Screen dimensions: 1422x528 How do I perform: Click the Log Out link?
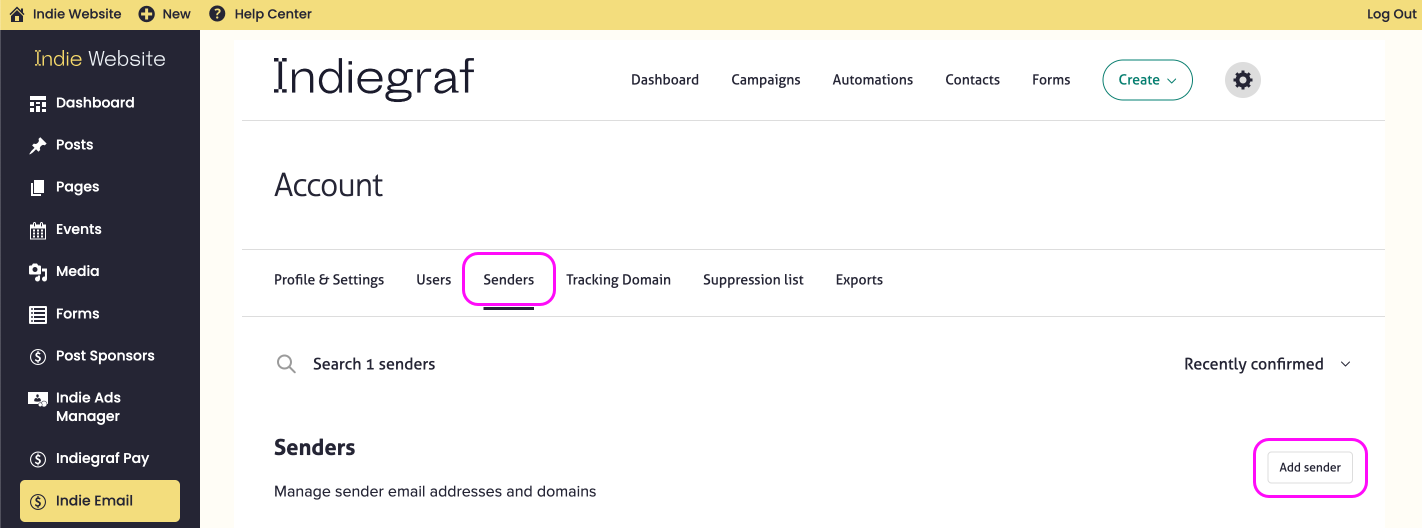point(1391,14)
